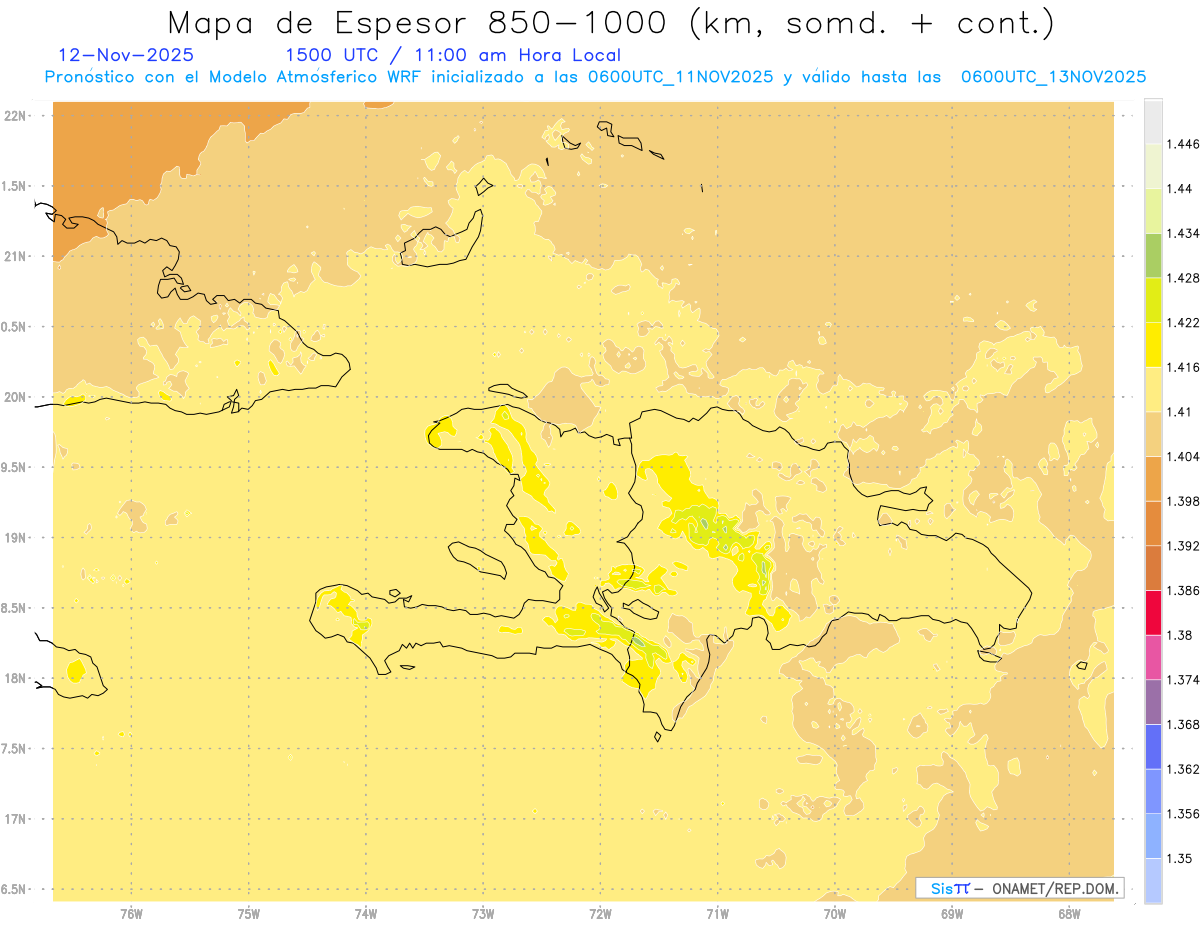Click the blue legend swatch between 1.362 and 1.368
The image size is (1200, 927).
pos(1153,746)
